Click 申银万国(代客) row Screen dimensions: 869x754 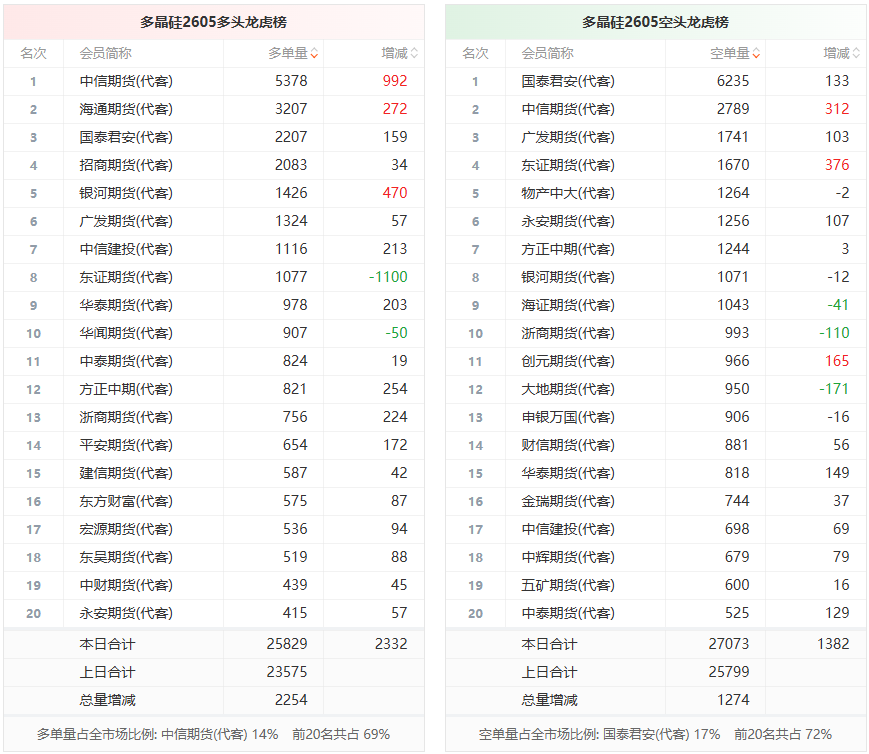click(x=656, y=417)
